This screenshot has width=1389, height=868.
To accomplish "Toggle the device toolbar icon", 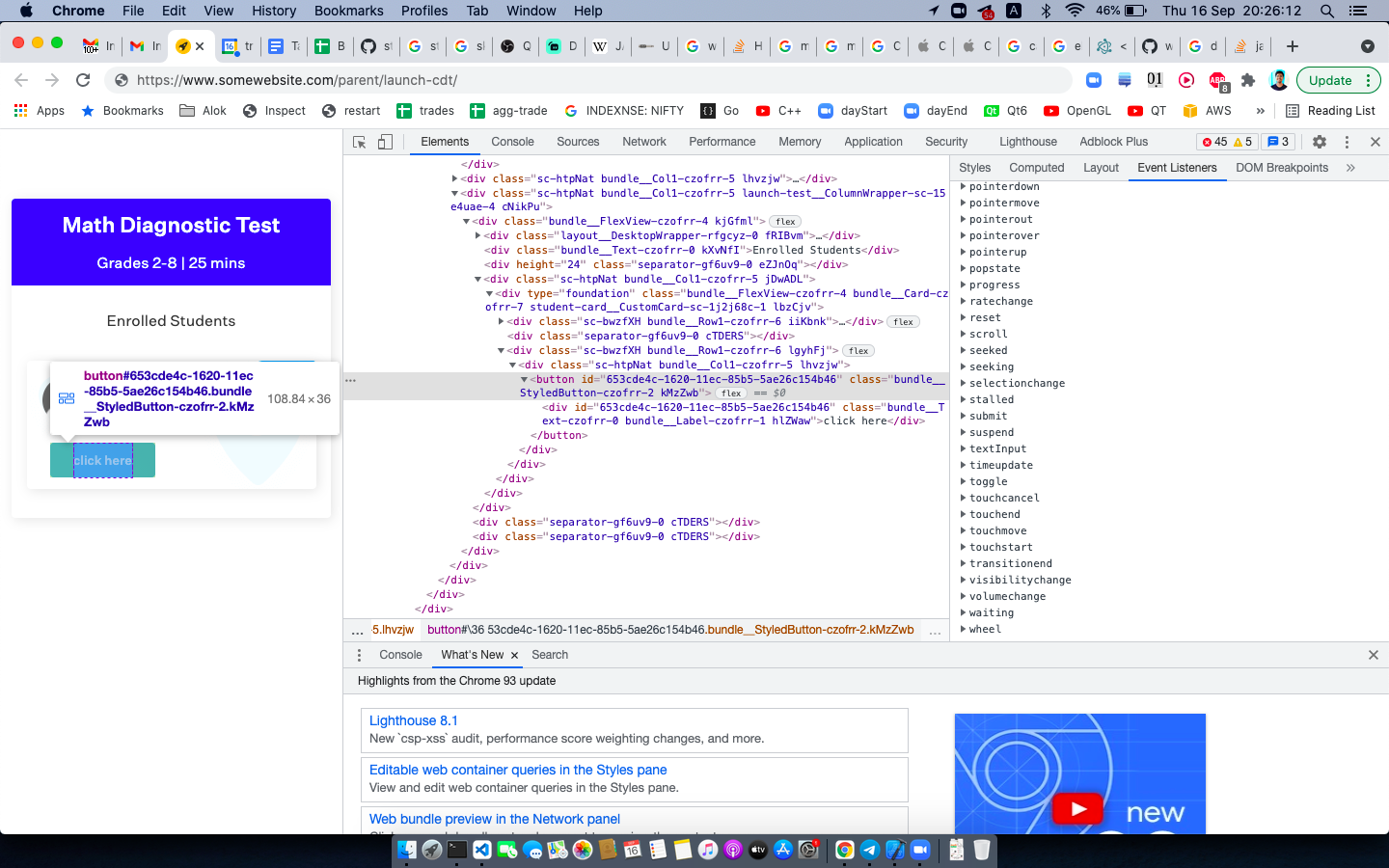I will (385, 142).
